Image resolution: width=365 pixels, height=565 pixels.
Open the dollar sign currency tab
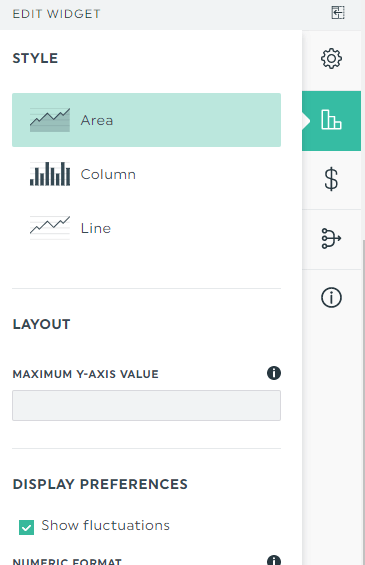click(331, 179)
